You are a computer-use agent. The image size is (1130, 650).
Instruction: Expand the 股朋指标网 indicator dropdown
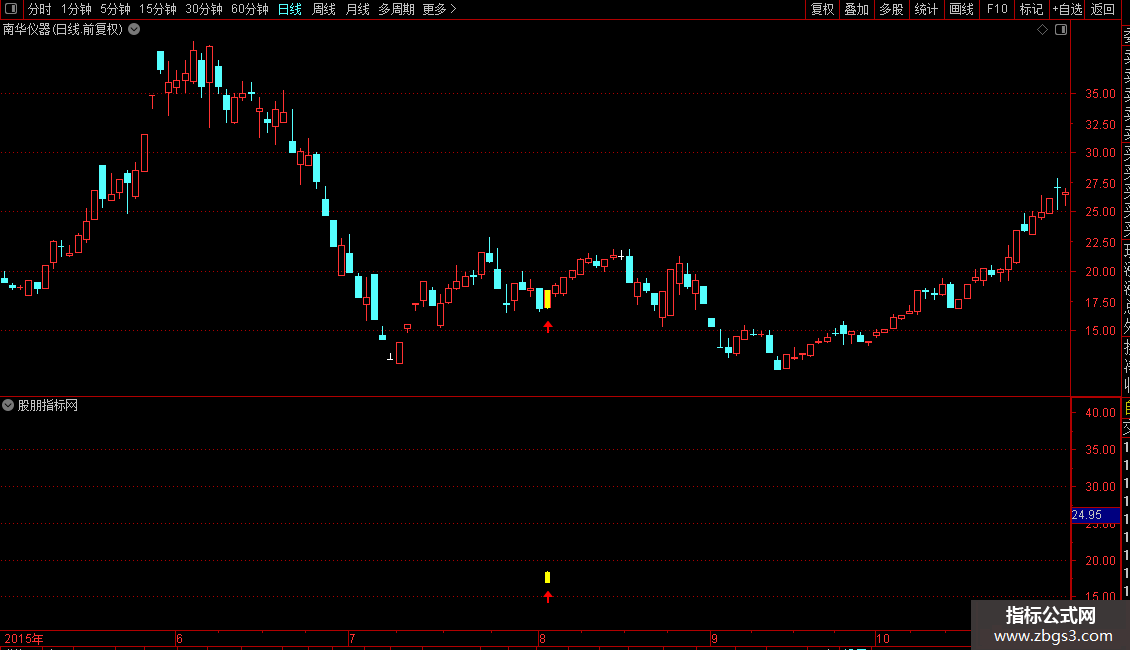coord(8,405)
